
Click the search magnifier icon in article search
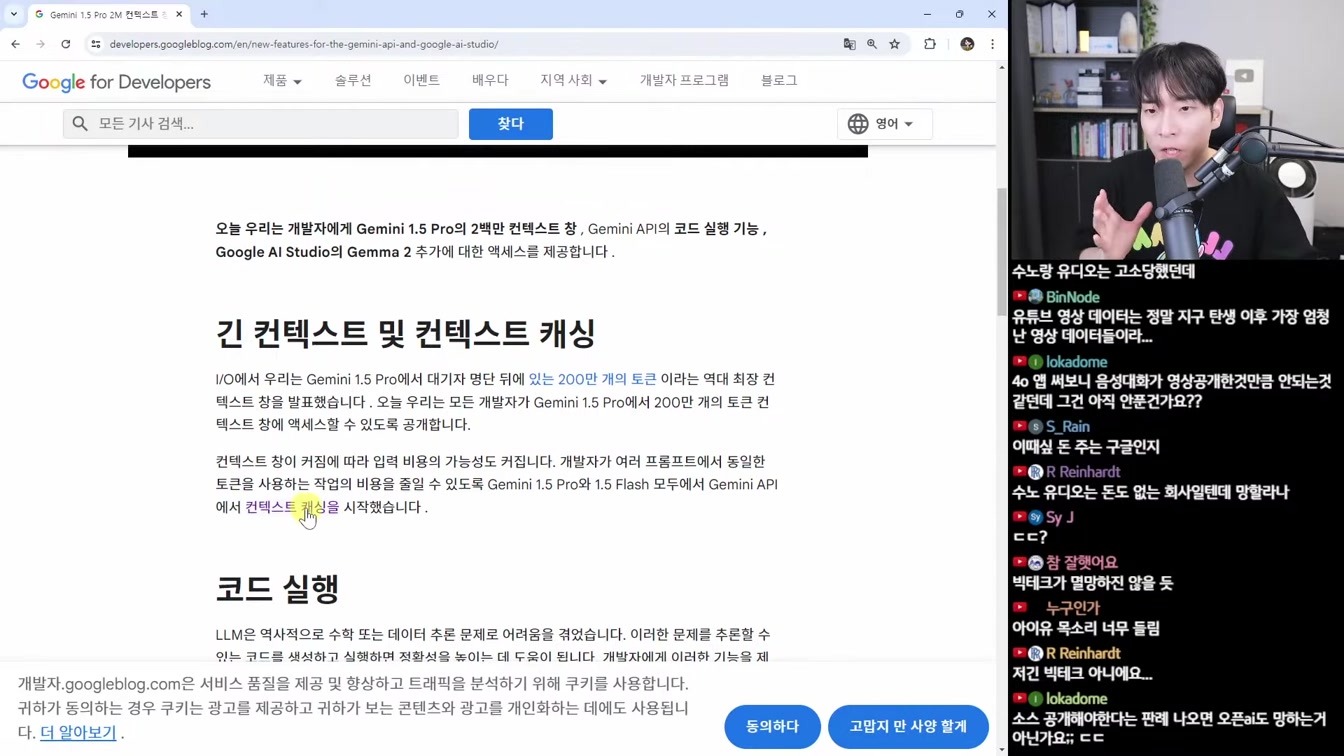(80, 124)
